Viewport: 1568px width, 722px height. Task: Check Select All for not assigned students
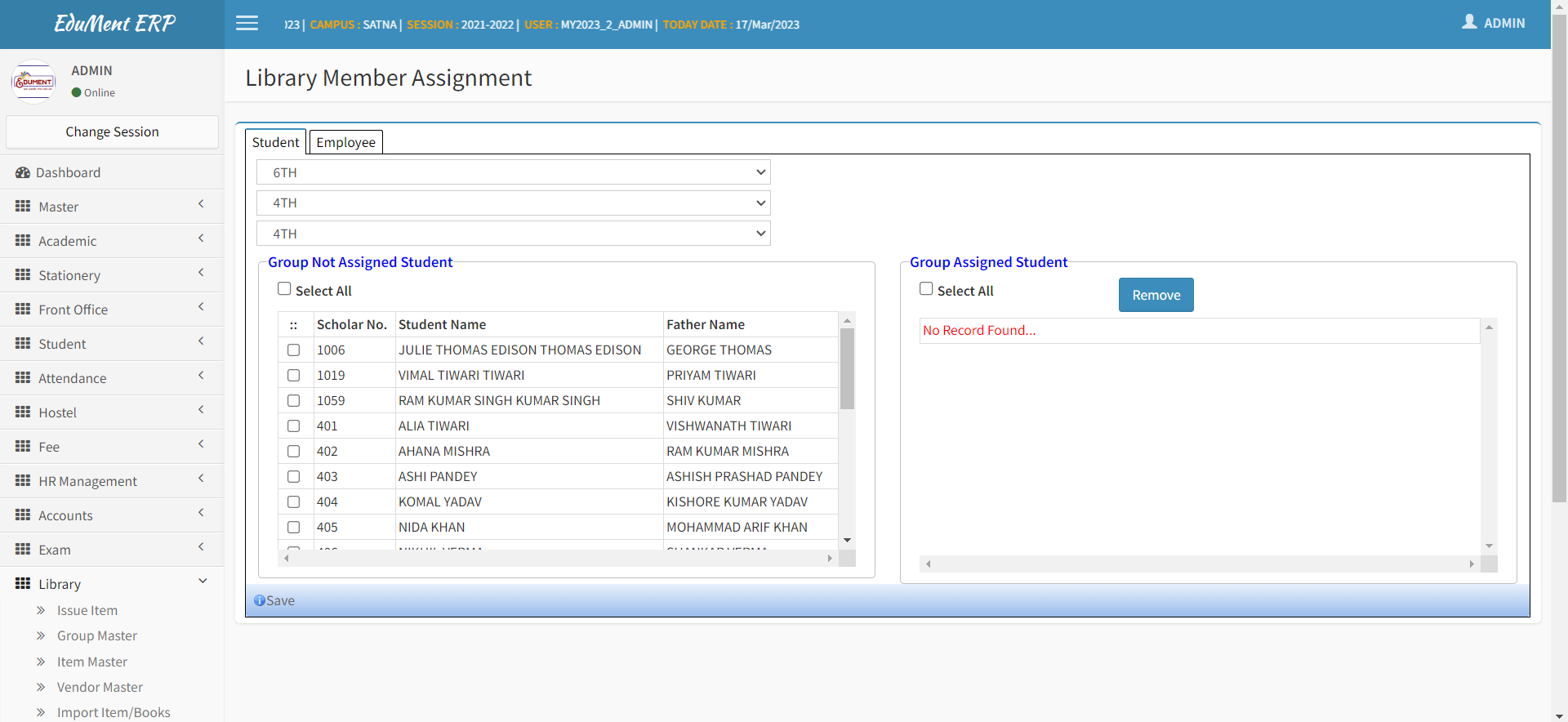tap(284, 289)
